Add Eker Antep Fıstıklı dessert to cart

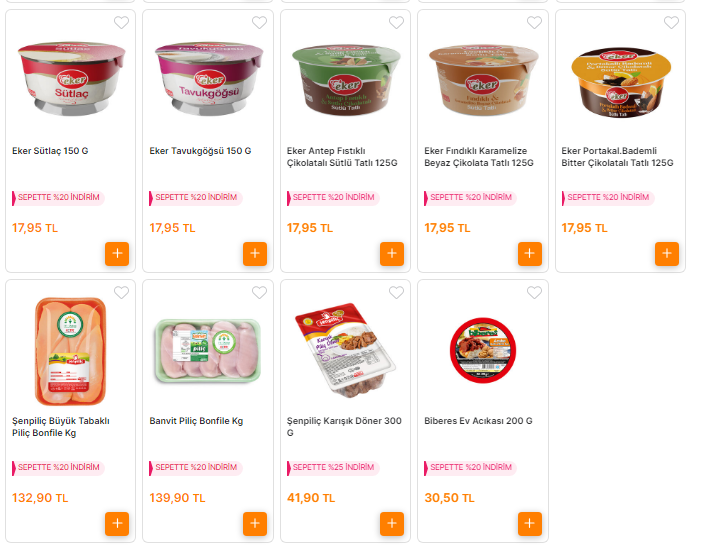(x=392, y=253)
